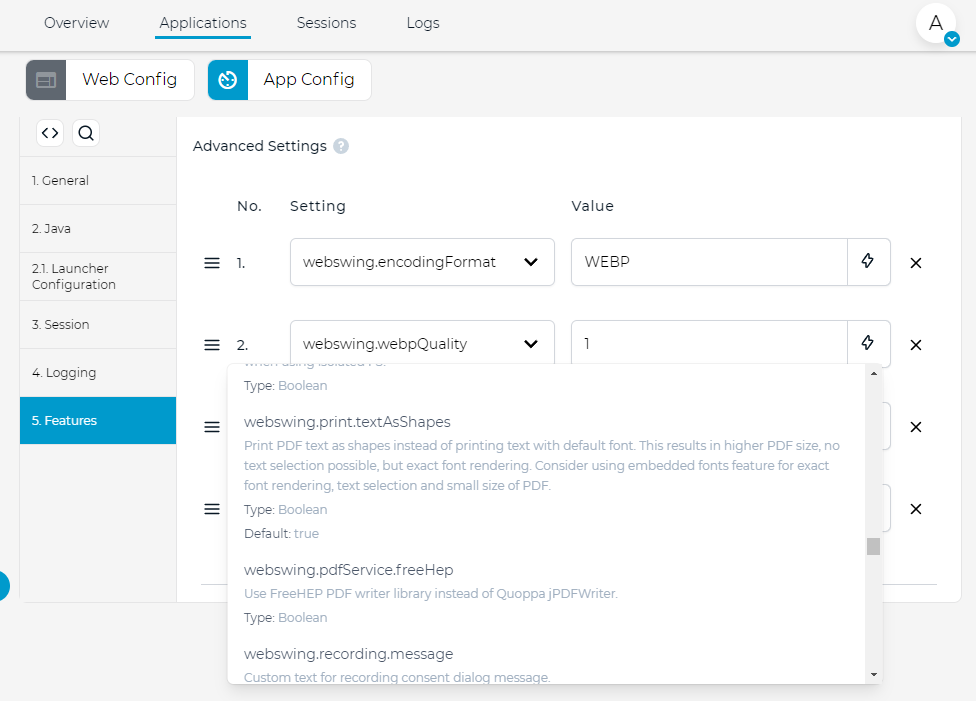This screenshot has height=701, width=976.
Task: Select the Applications tab
Action: pos(203,23)
